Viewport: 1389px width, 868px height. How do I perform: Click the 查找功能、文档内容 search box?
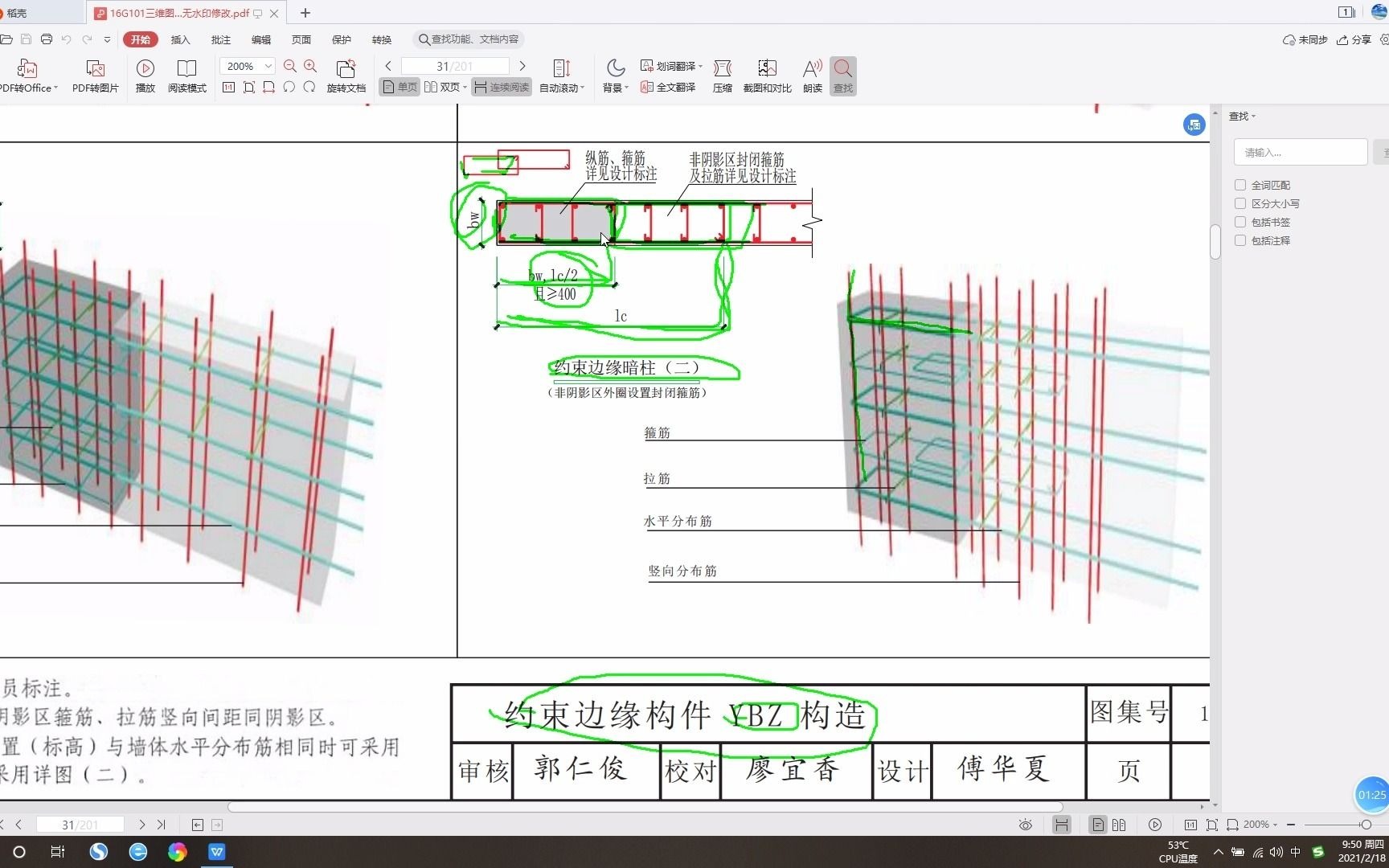click(469, 39)
